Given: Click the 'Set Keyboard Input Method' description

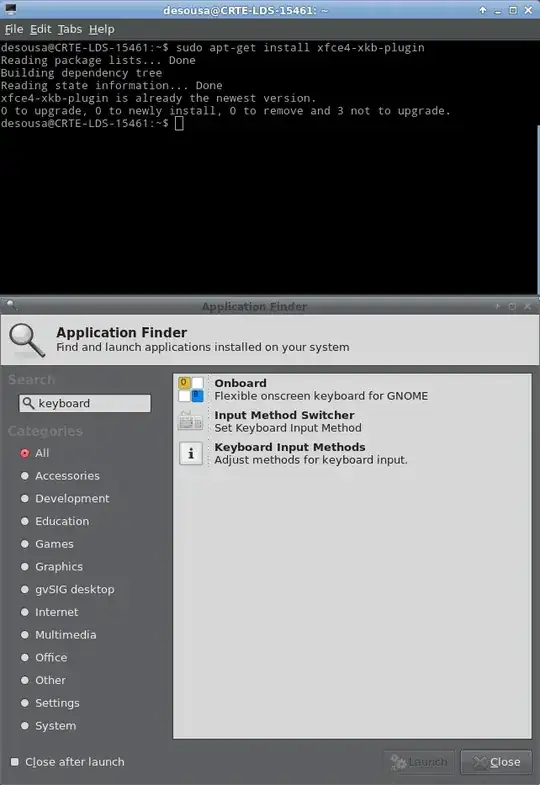Looking at the screenshot, I should tap(288, 428).
